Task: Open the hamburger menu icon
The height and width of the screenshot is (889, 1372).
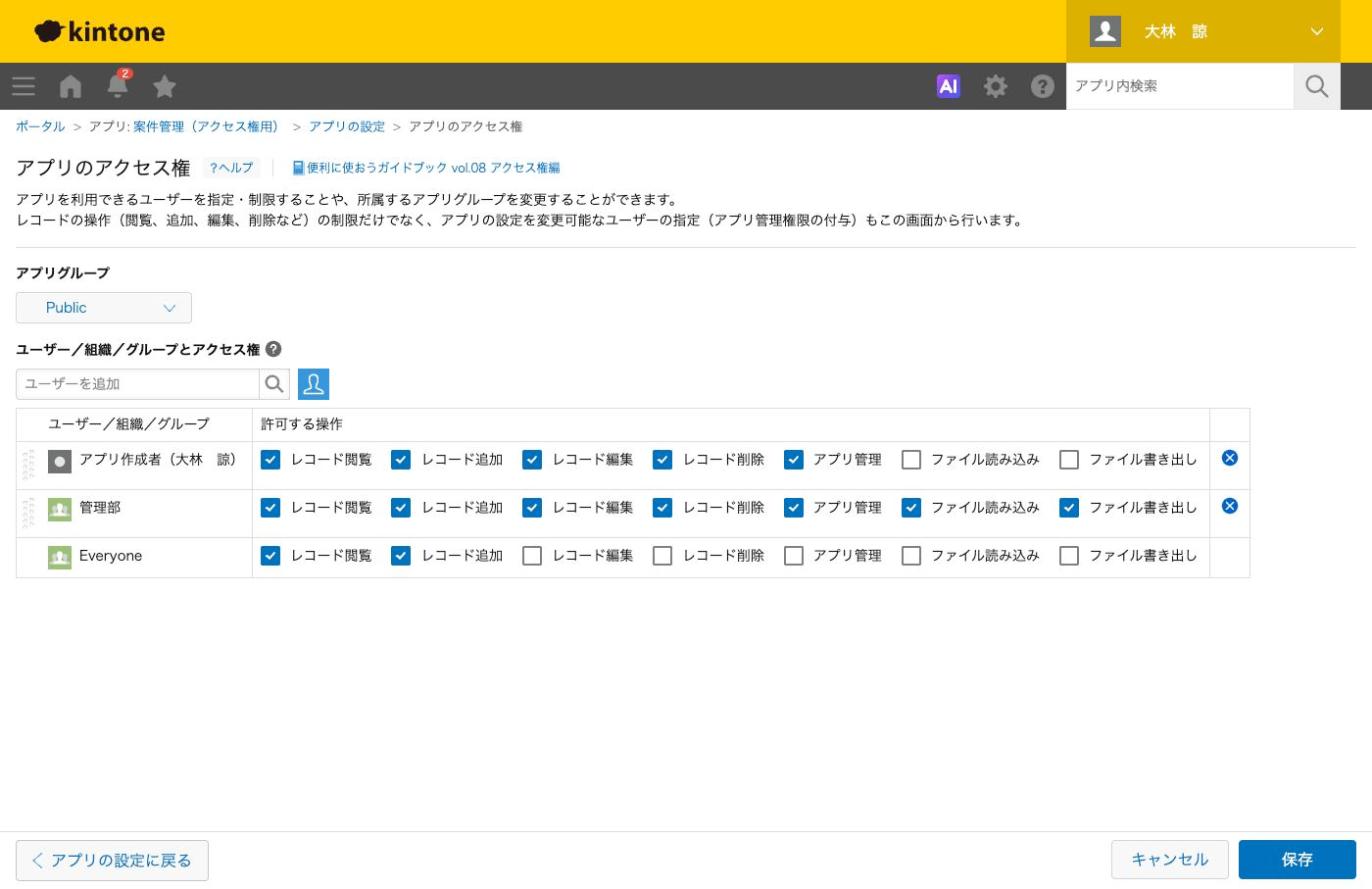Action: click(x=24, y=86)
